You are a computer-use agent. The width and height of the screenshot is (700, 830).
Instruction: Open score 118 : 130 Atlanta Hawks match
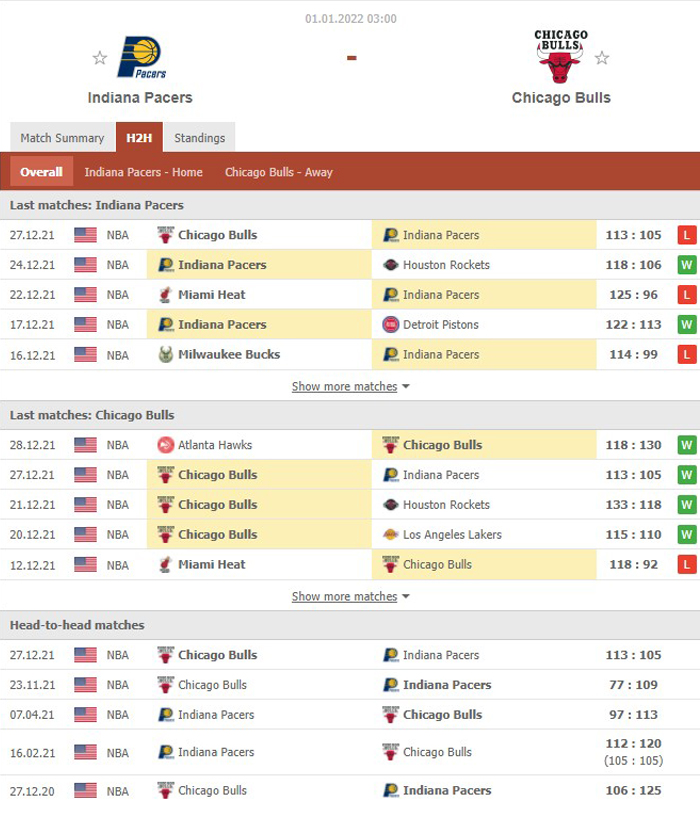point(634,445)
